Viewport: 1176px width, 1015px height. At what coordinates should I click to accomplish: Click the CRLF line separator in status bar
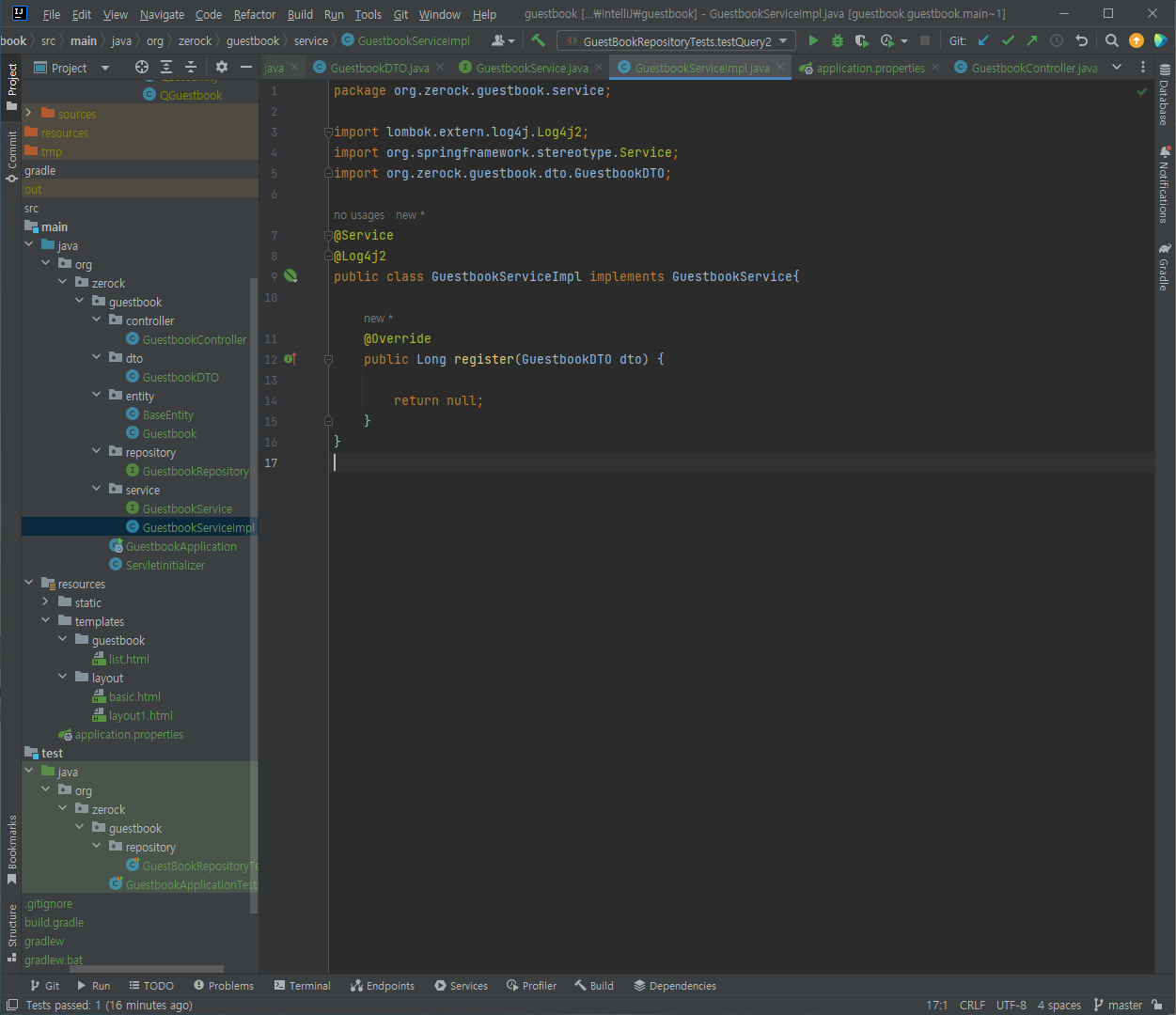(972, 1005)
